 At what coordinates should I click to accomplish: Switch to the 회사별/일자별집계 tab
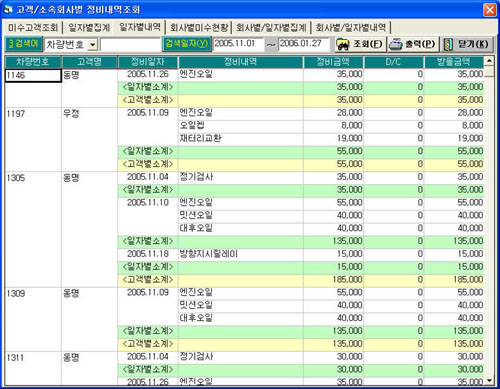coord(271,27)
